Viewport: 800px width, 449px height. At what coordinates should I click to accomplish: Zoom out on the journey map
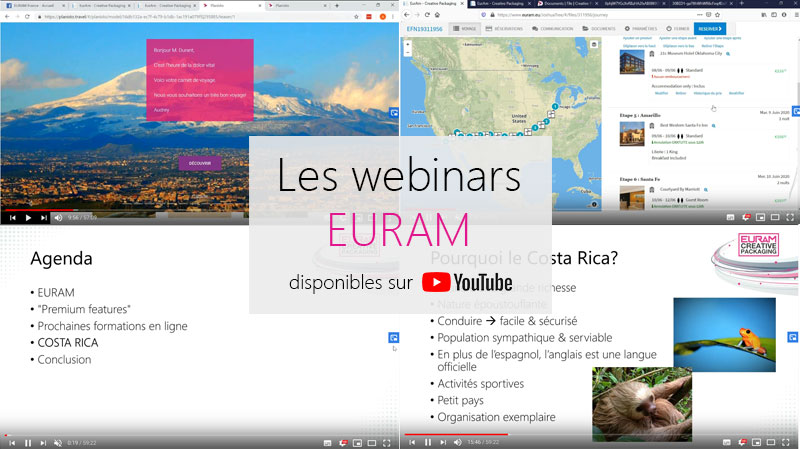coord(408,52)
